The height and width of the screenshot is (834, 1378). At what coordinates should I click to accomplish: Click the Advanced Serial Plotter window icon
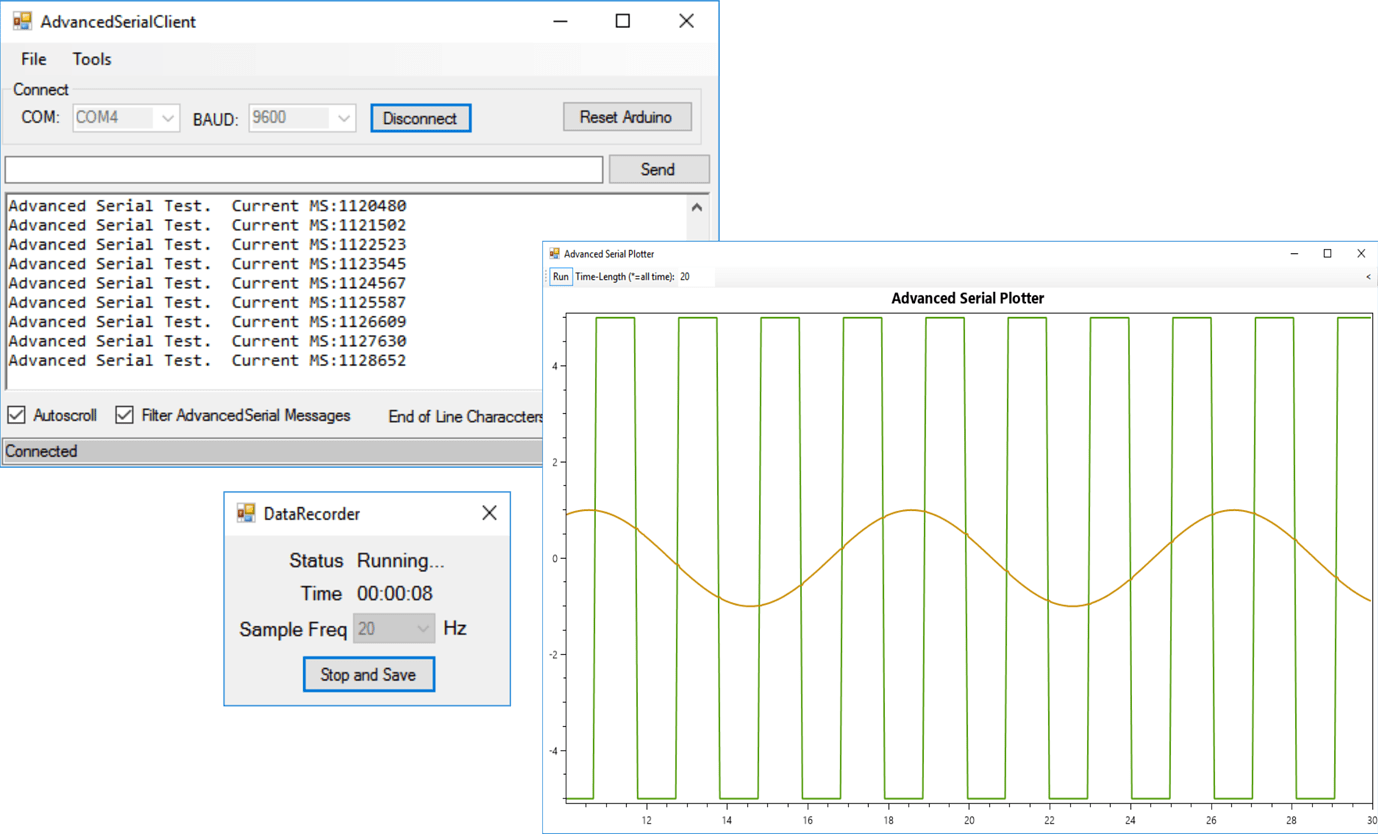click(555, 254)
